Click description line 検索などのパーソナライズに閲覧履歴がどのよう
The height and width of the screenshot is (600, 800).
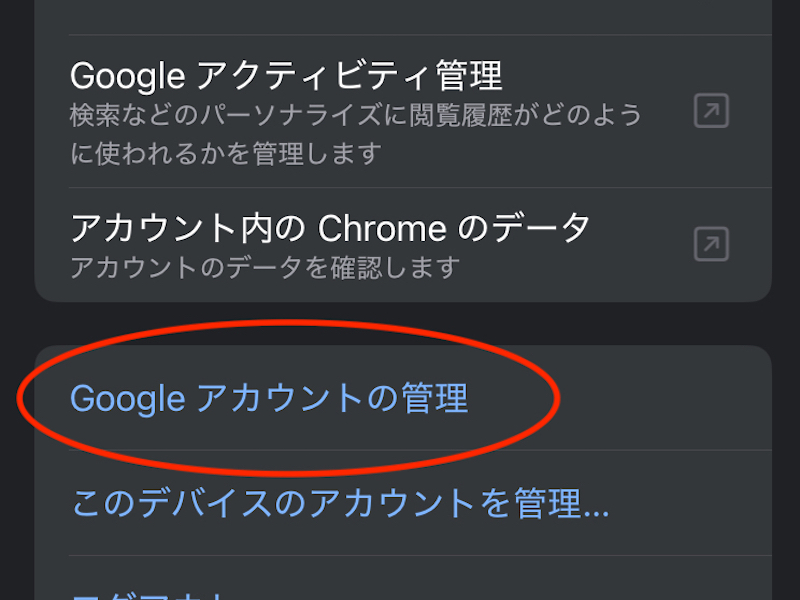355,116
